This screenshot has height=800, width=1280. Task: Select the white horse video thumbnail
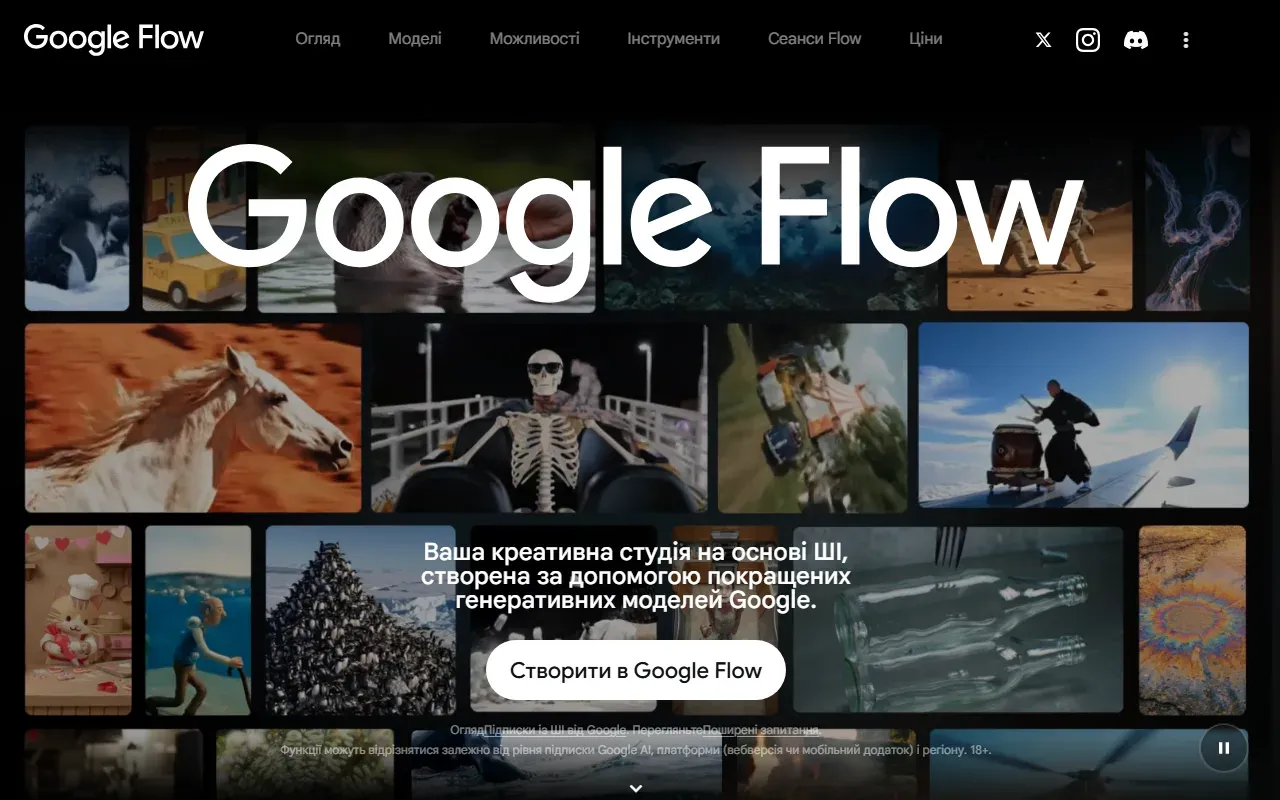(193, 417)
